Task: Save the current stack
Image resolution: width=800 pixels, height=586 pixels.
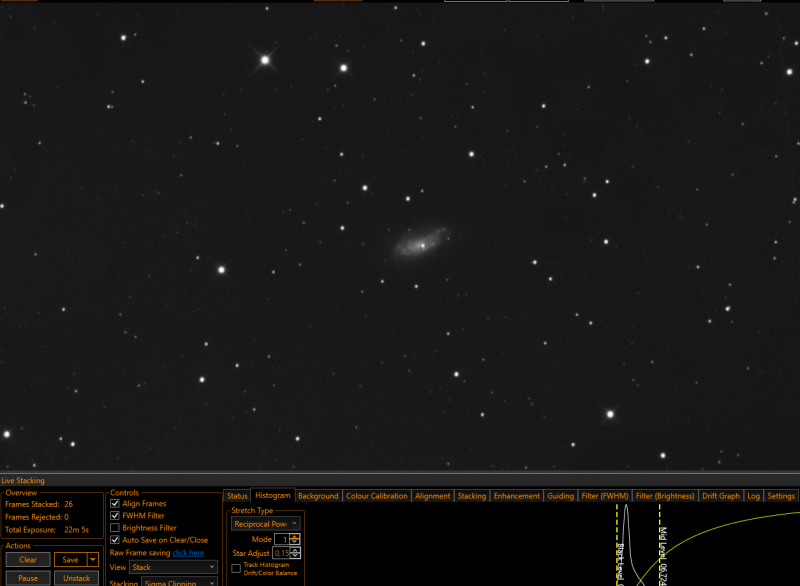Action: (x=70, y=559)
